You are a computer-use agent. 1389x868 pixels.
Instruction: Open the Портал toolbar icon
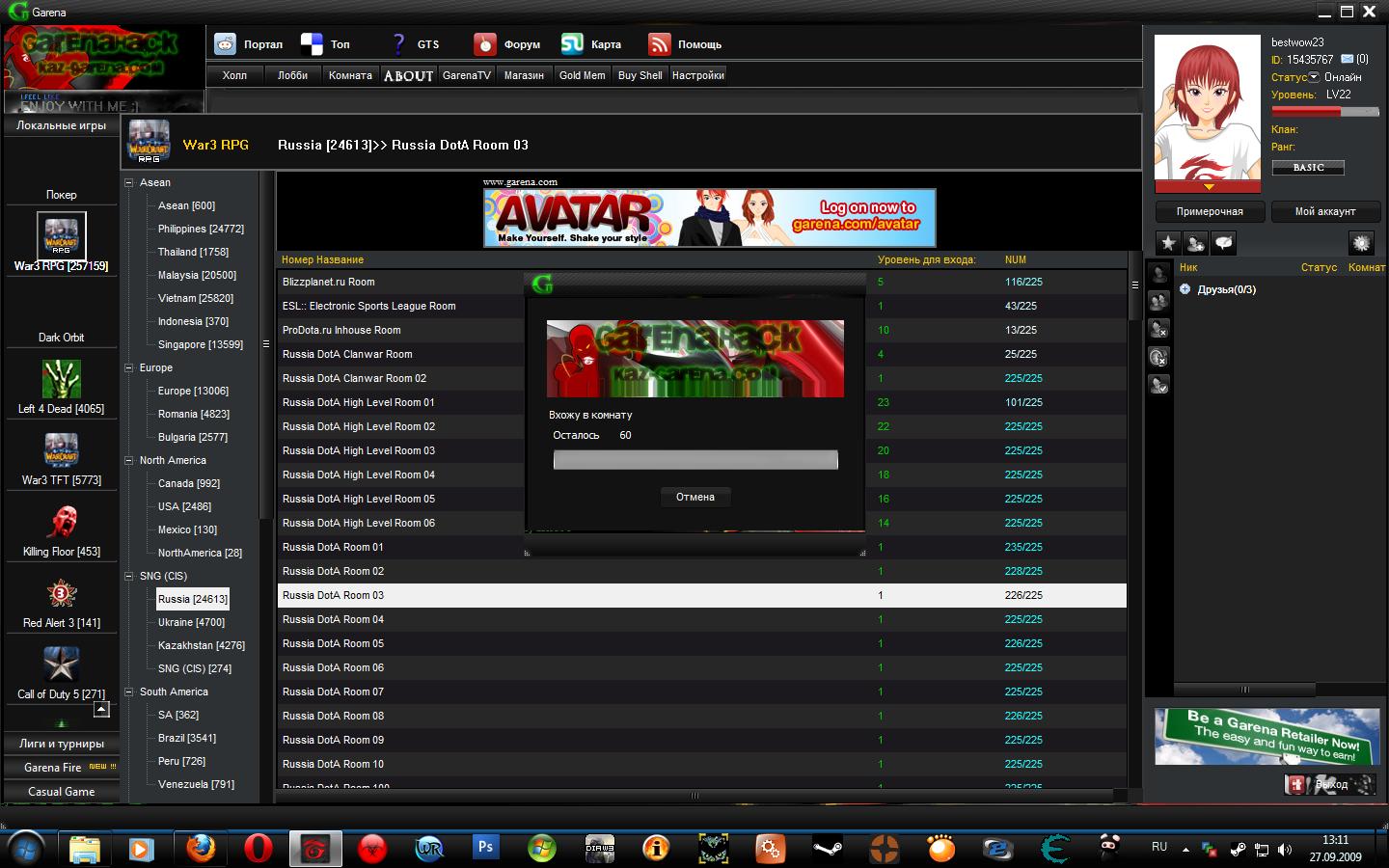click(225, 43)
